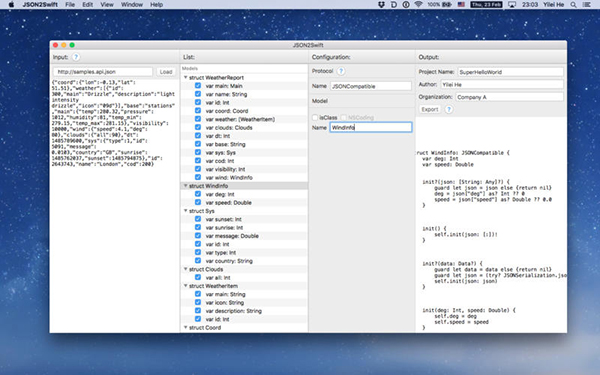The image size is (600, 375).
Task: Uncheck var main: Main
Action: point(198,86)
